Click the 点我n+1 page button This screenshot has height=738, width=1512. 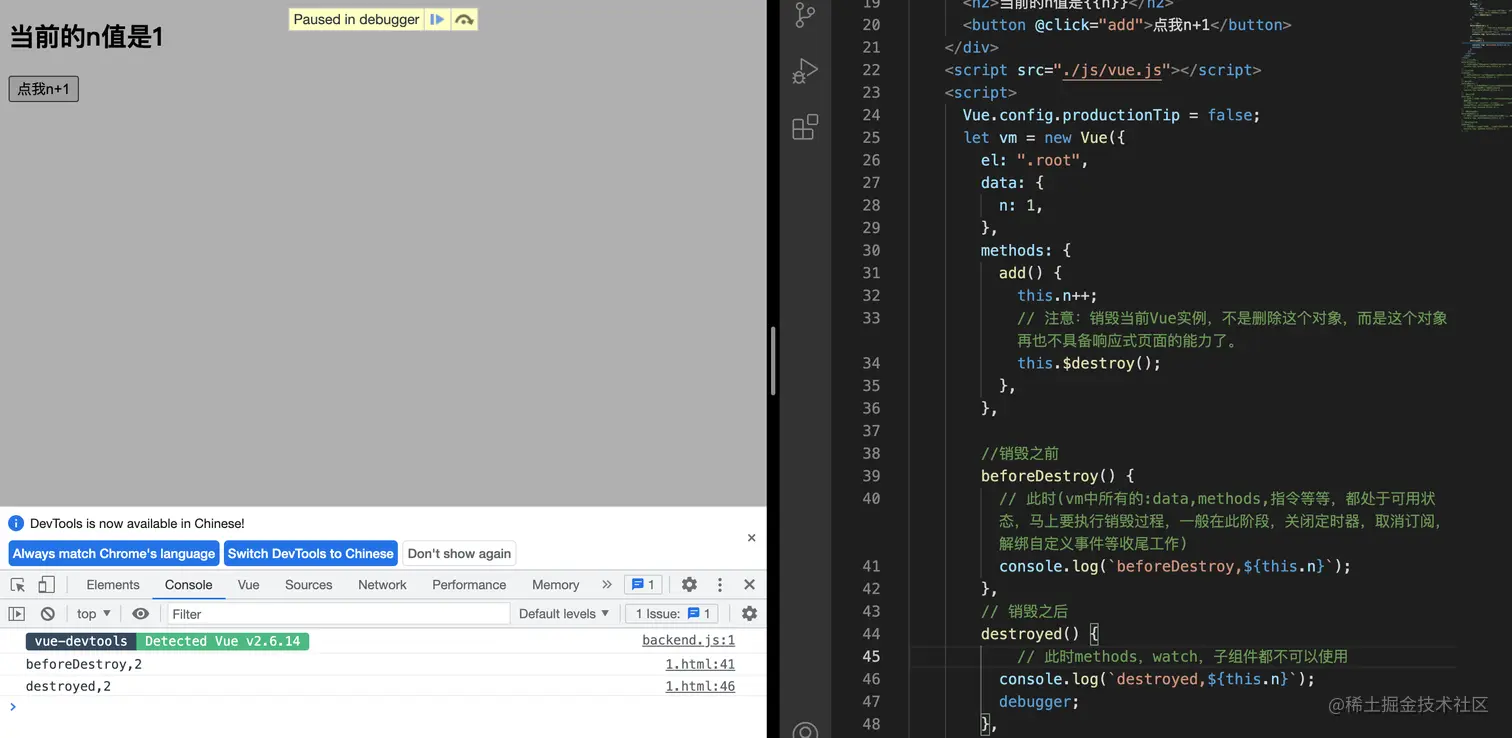(x=44, y=89)
